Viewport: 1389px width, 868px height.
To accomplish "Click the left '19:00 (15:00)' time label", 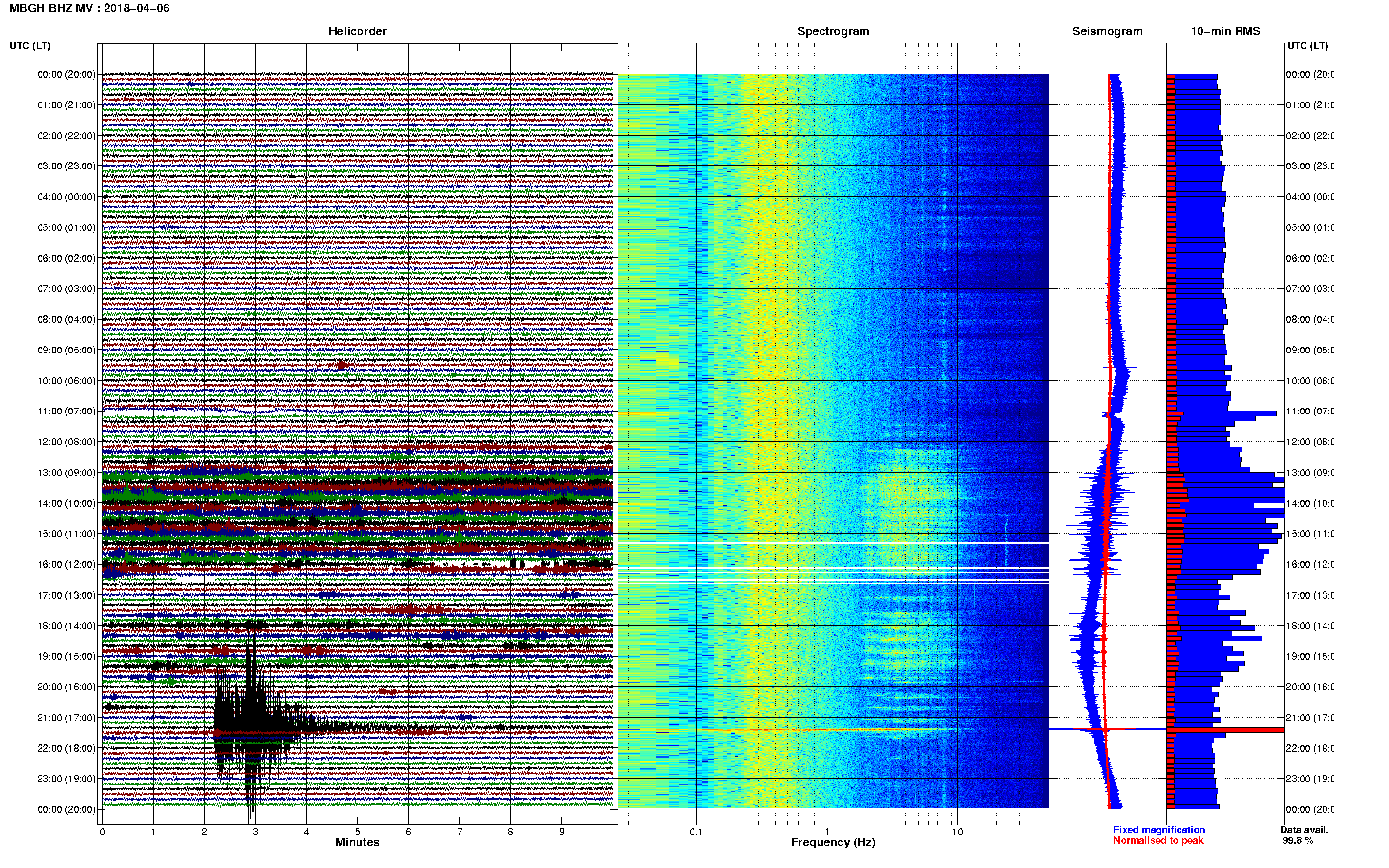I will pos(66,657).
